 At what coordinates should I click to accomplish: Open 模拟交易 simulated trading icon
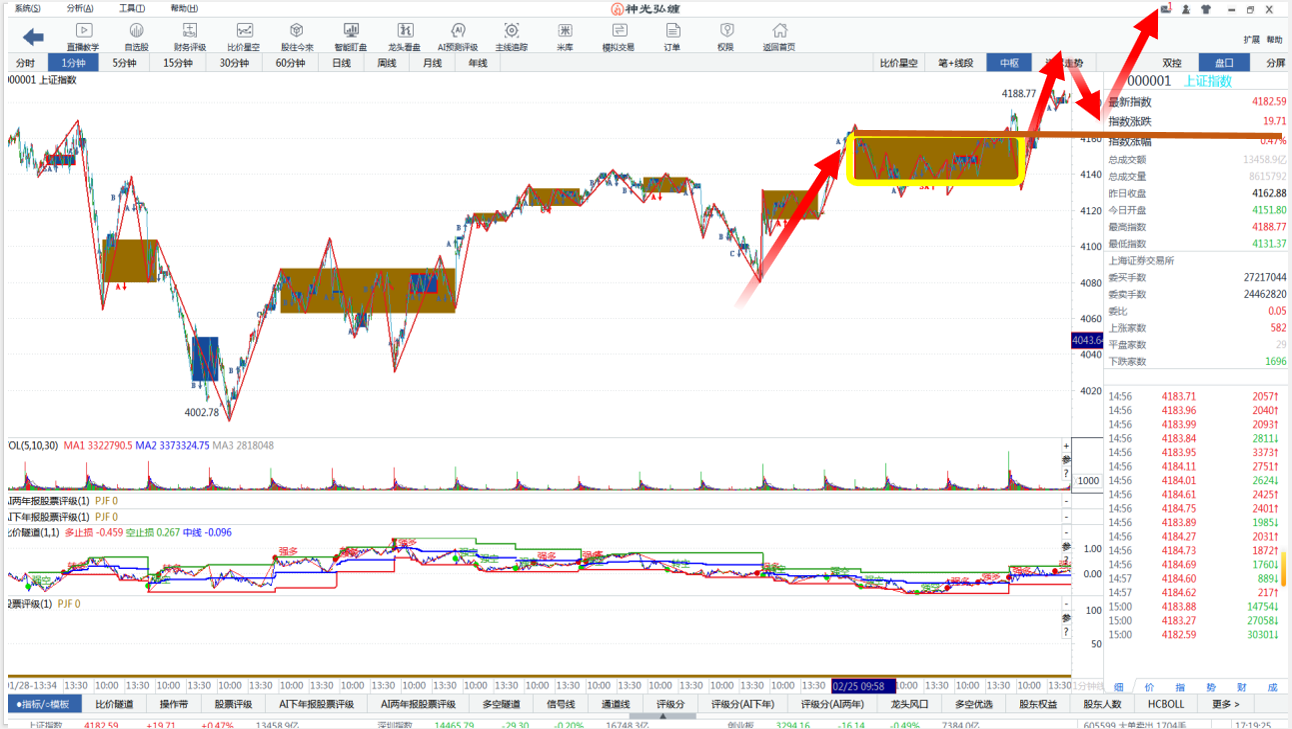pos(618,37)
